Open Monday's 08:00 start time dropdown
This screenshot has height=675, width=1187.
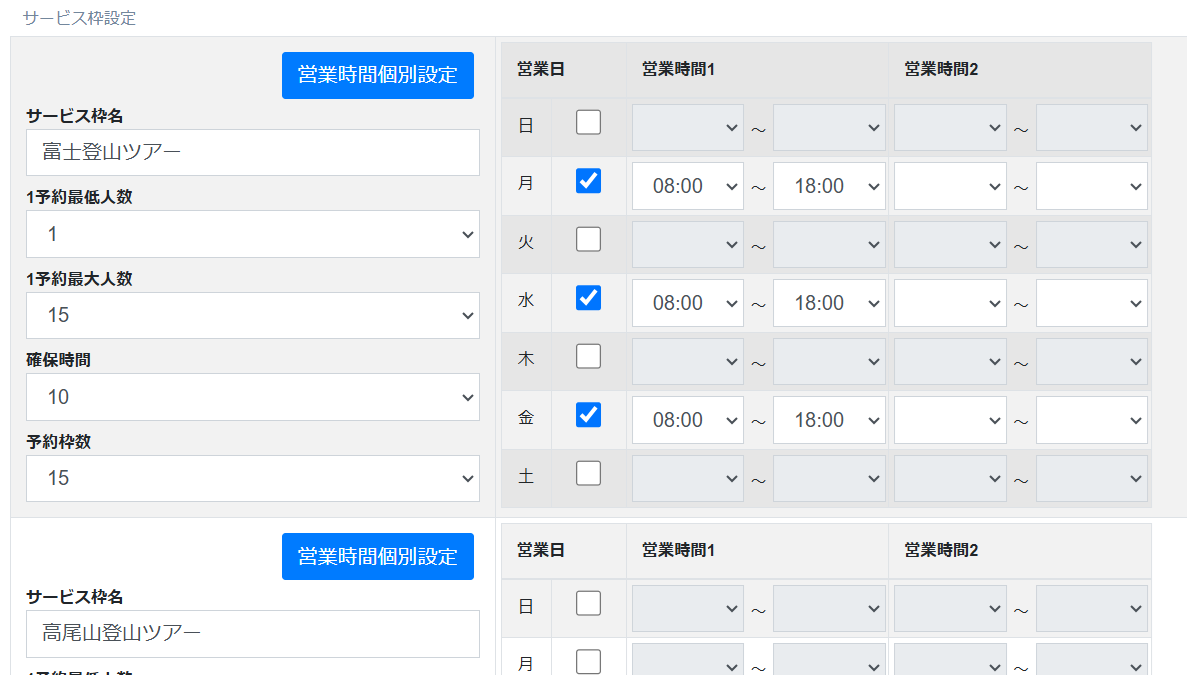click(687, 185)
